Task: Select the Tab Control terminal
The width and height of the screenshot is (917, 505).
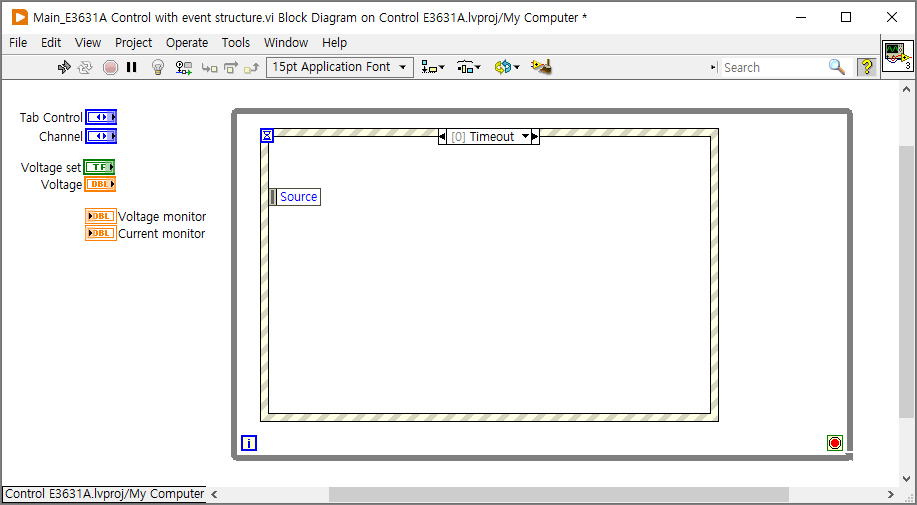Action: tap(101, 117)
